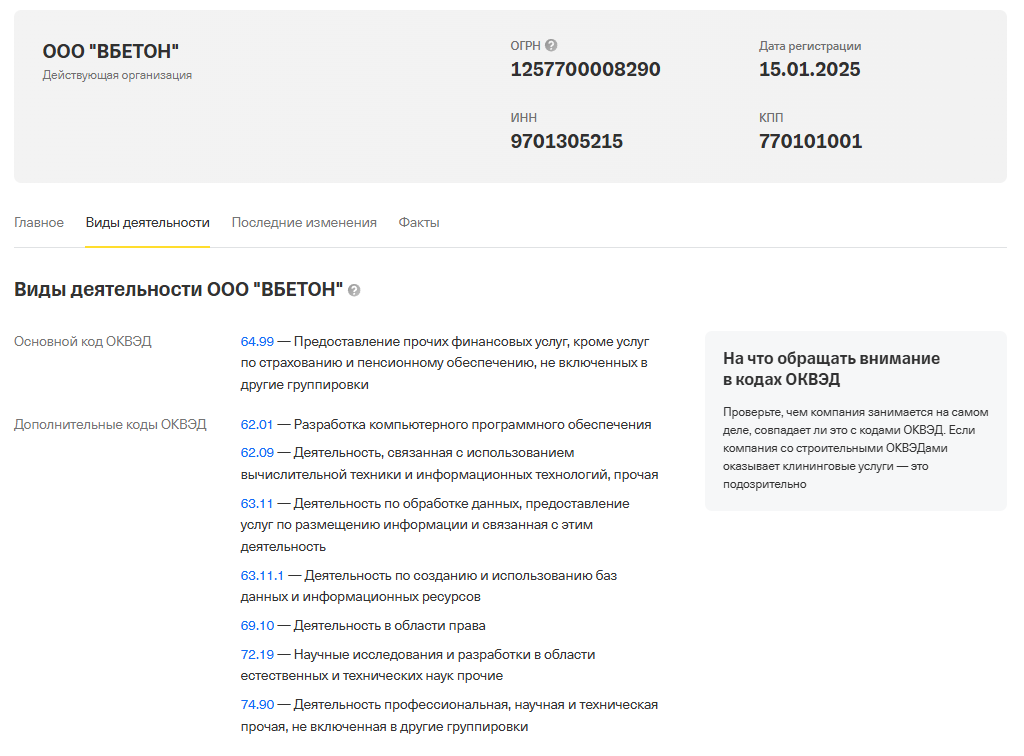Click the ОГРН number 1257700008290
Image resolution: width=1024 pixels, height=756 pixels.
click(x=583, y=69)
